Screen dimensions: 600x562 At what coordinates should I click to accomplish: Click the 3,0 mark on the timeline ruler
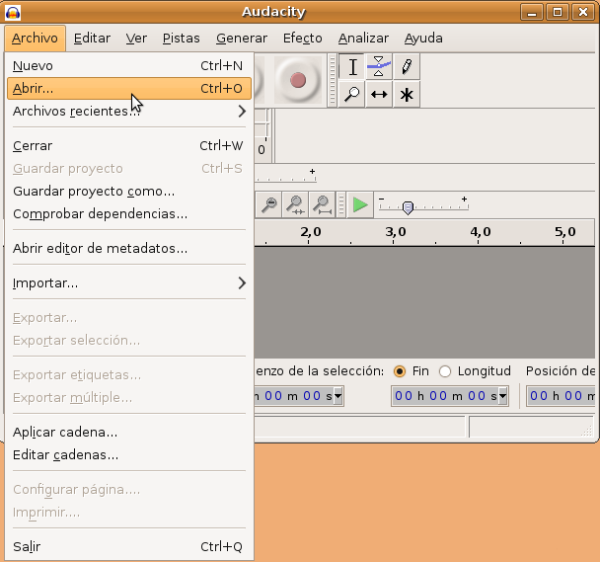click(396, 232)
